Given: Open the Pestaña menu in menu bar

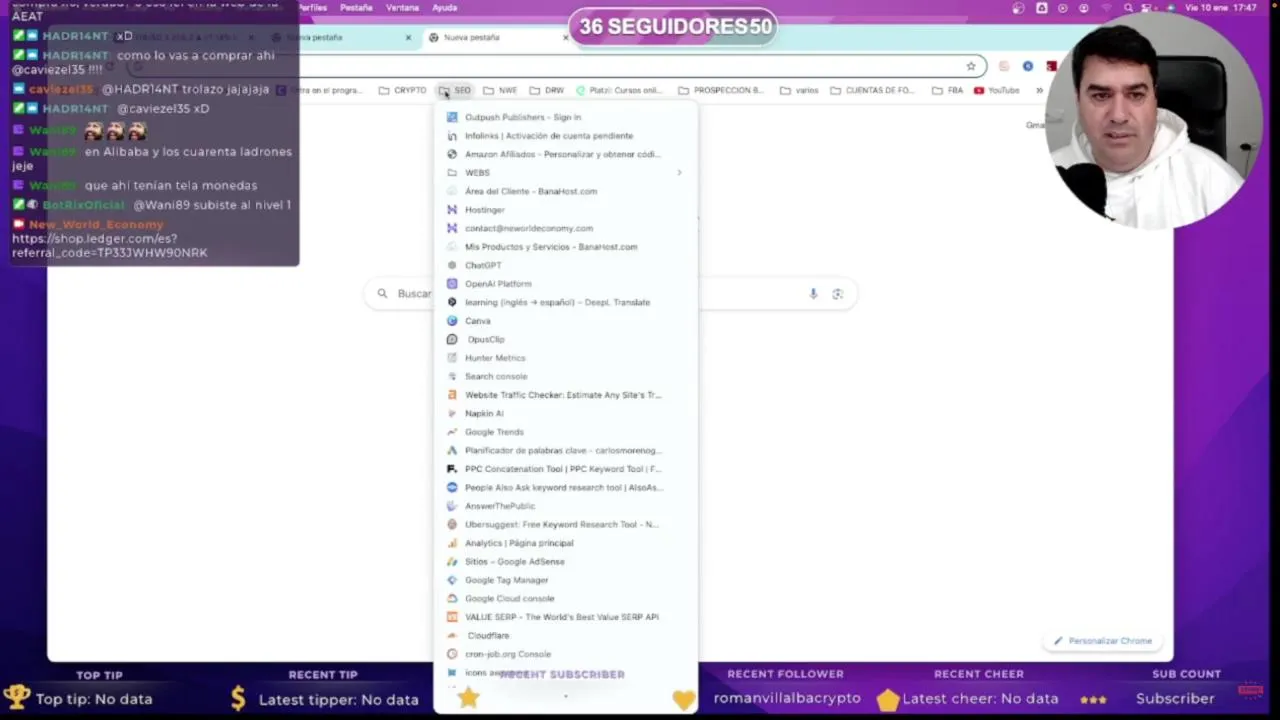Looking at the screenshot, I should [x=356, y=8].
